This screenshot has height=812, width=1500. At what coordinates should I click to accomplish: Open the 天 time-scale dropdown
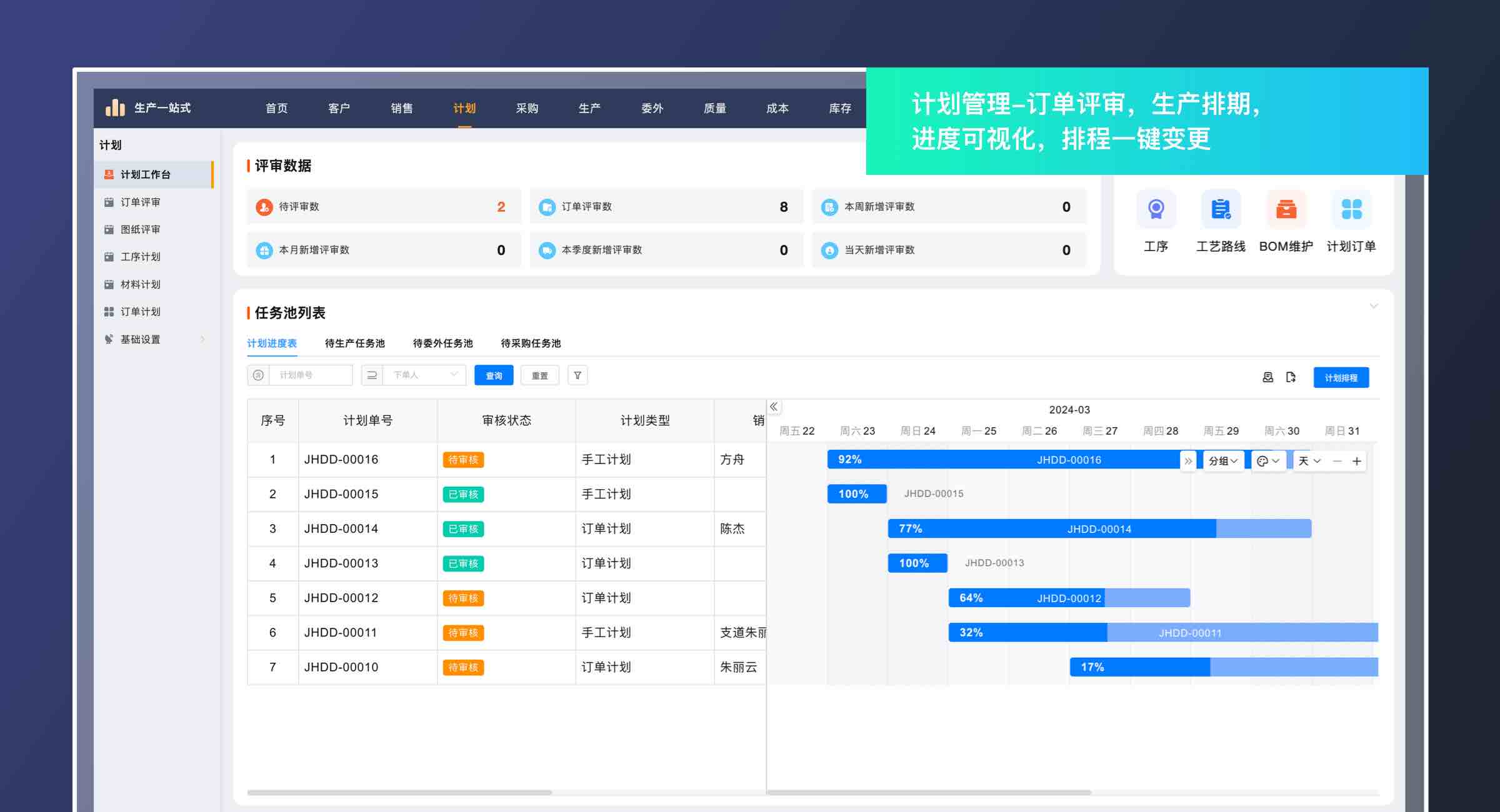point(1309,461)
